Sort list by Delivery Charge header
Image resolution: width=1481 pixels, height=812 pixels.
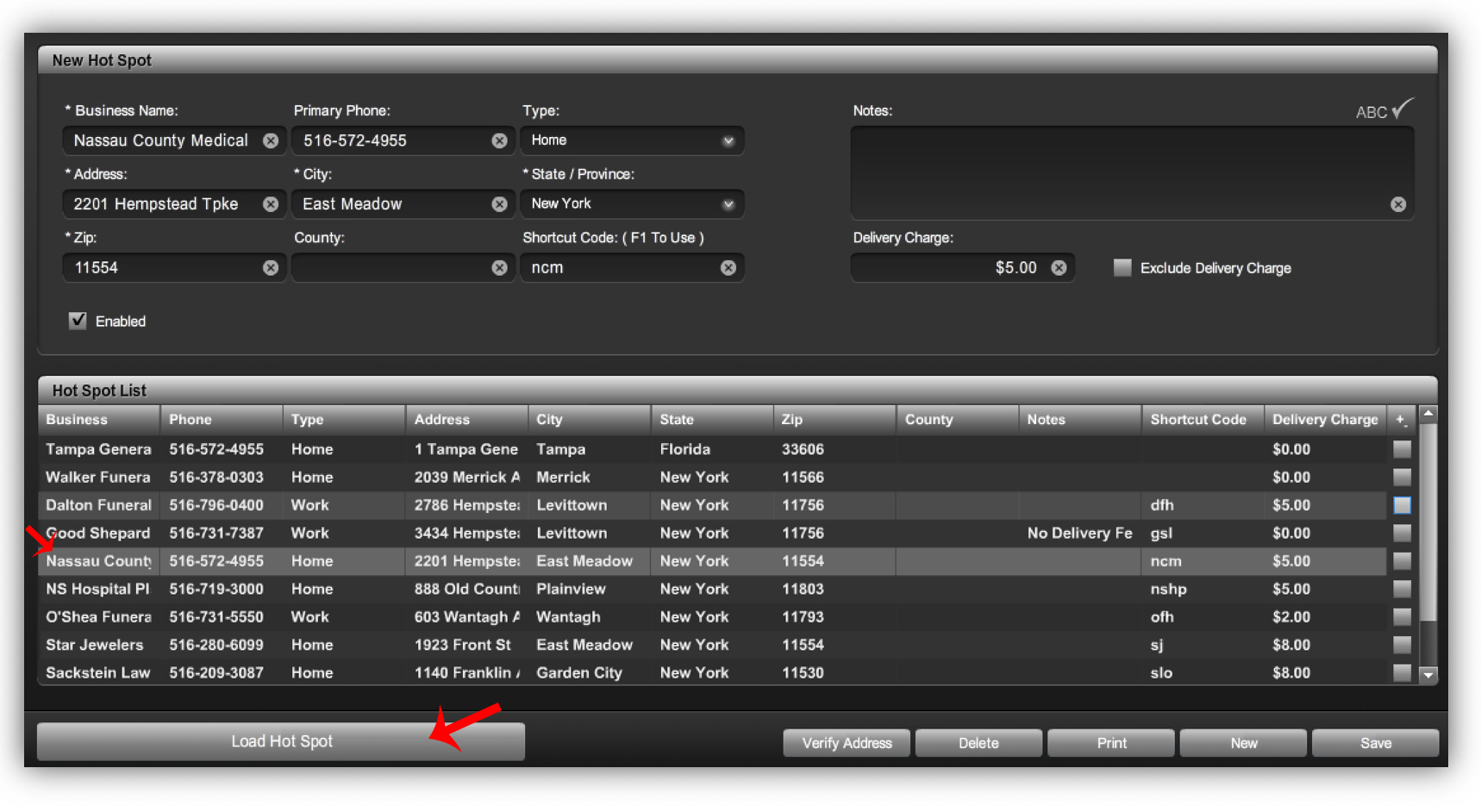[1325, 420]
